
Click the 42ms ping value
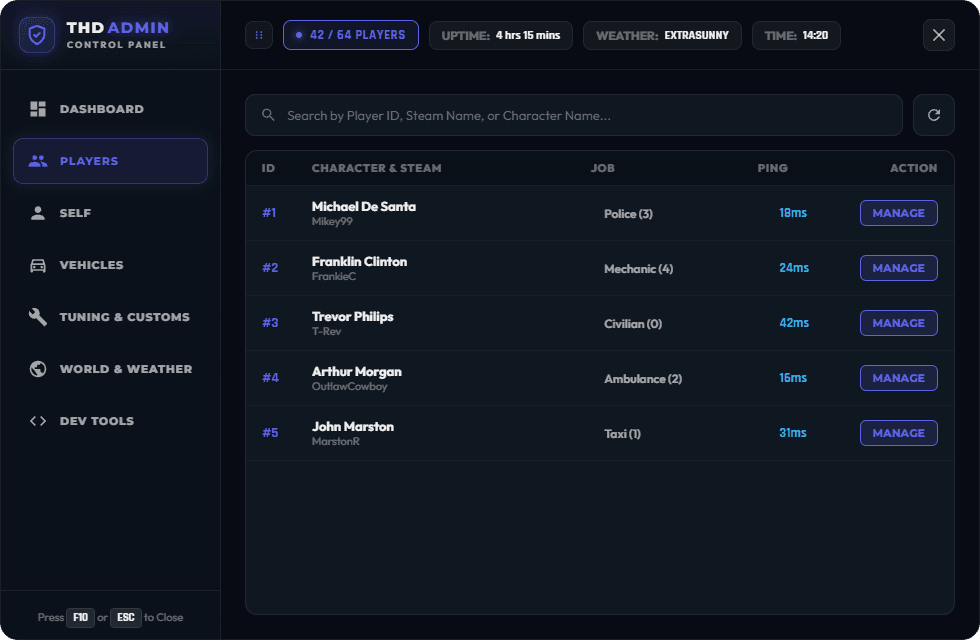coord(794,322)
